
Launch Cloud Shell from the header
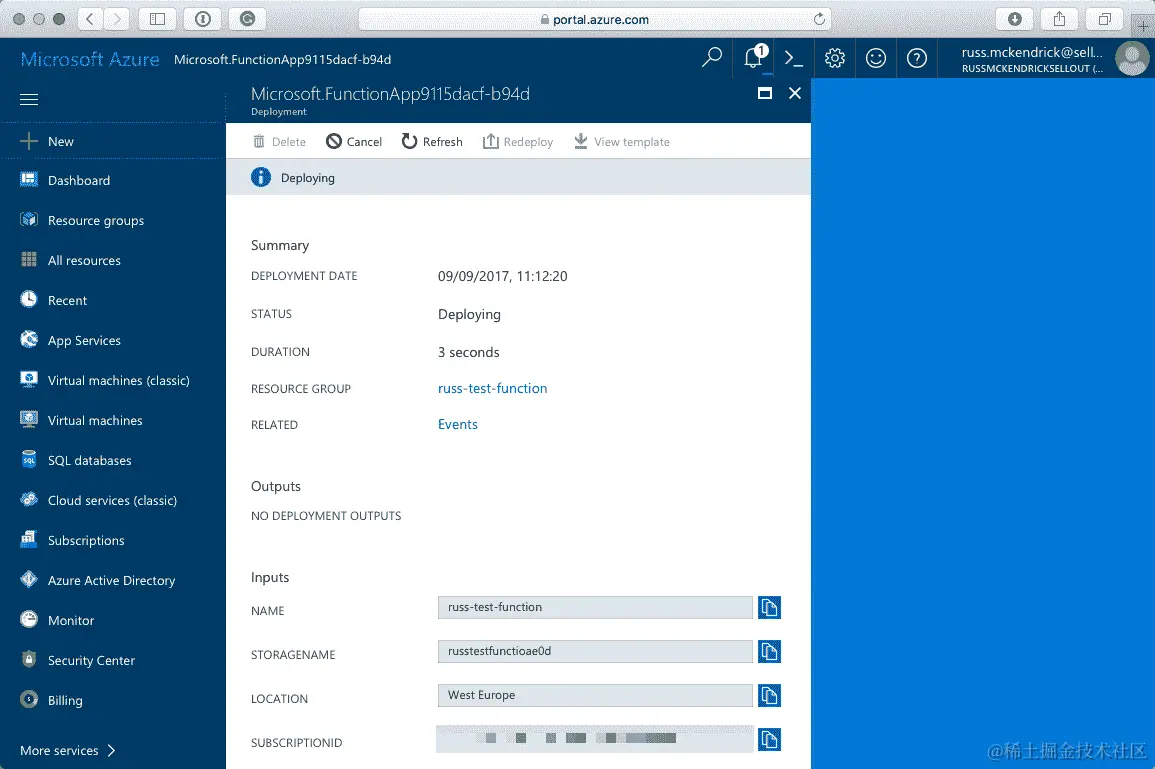tap(793, 58)
